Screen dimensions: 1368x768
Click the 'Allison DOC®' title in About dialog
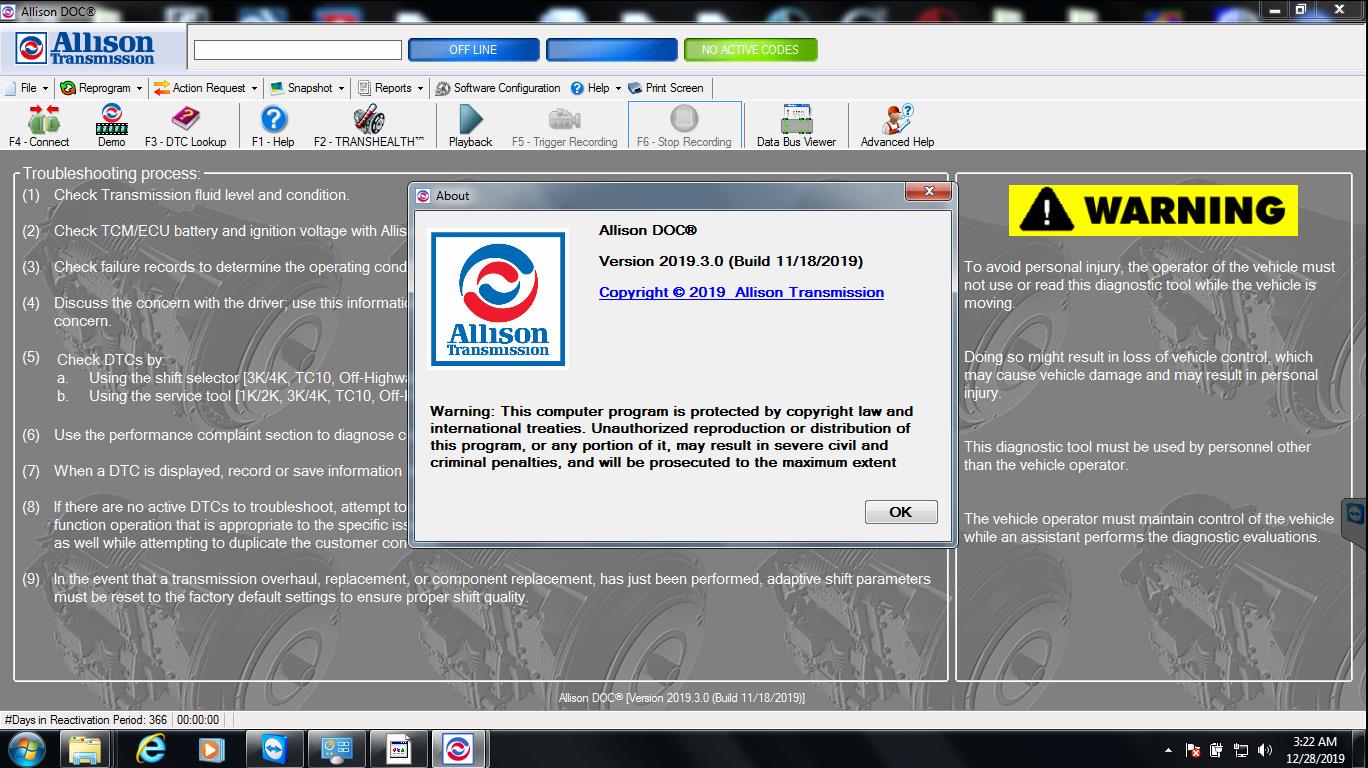[648, 230]
